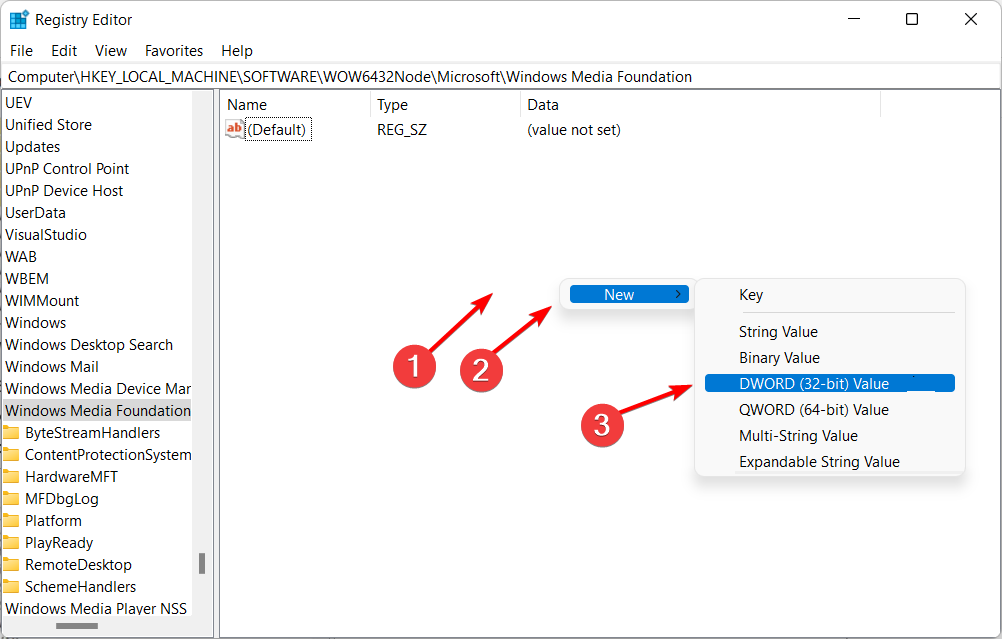Create a QWORD (64-bit) Value
Screen dimensions: 1002x639
(x=829, y=410)
